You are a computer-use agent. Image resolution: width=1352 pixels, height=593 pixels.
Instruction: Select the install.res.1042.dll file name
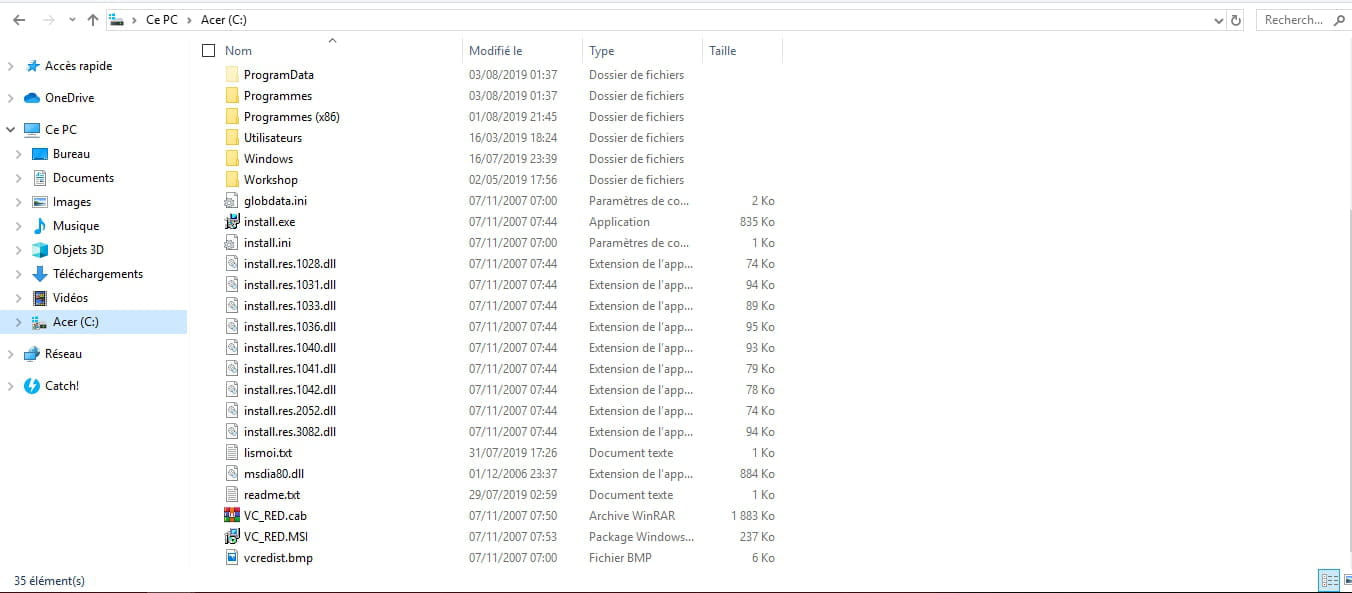[x=290, y=390]
